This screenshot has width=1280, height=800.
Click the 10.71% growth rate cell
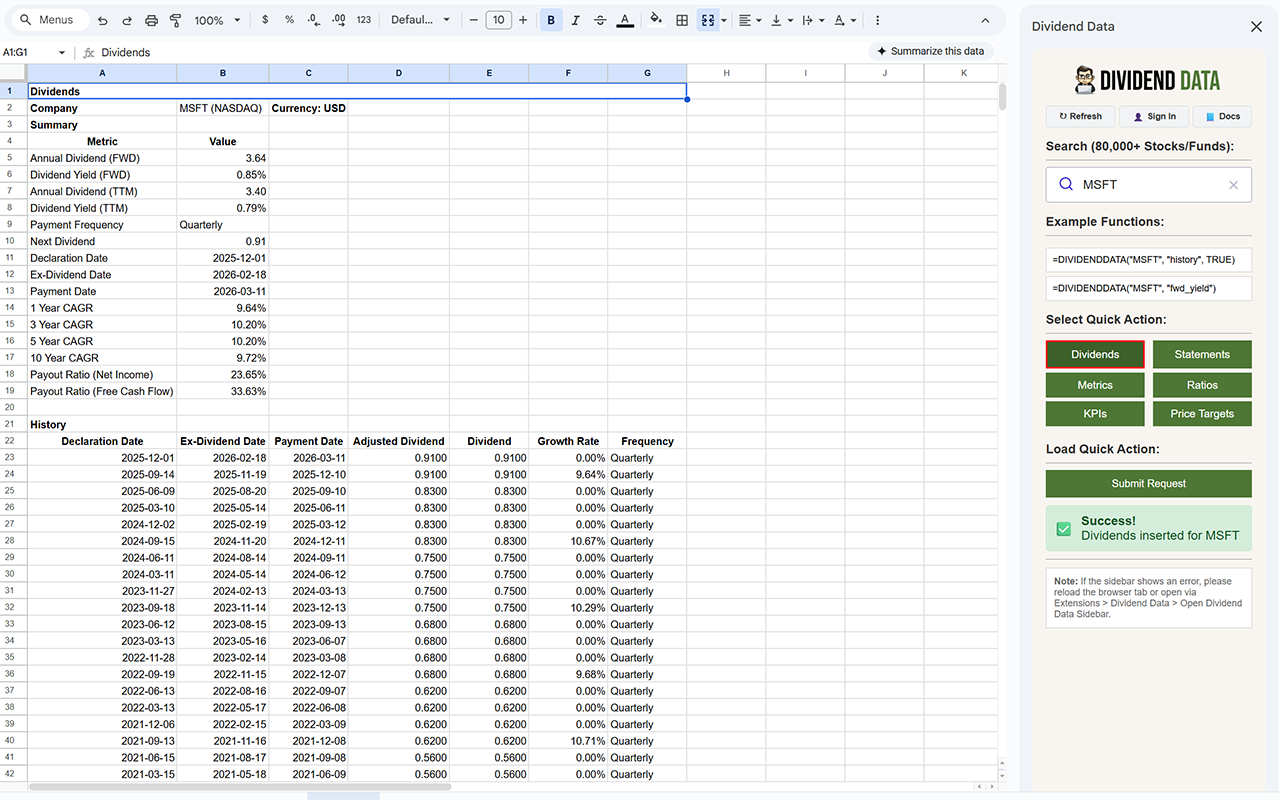click(568, 741)
